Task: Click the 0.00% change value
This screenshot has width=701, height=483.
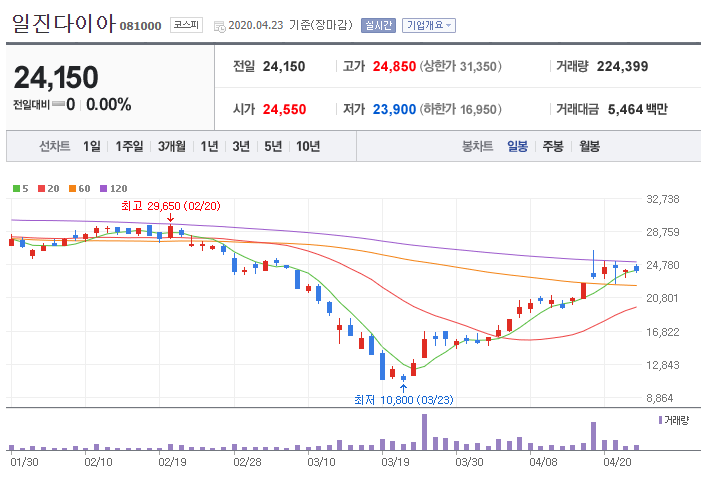Action: point(109,105)
